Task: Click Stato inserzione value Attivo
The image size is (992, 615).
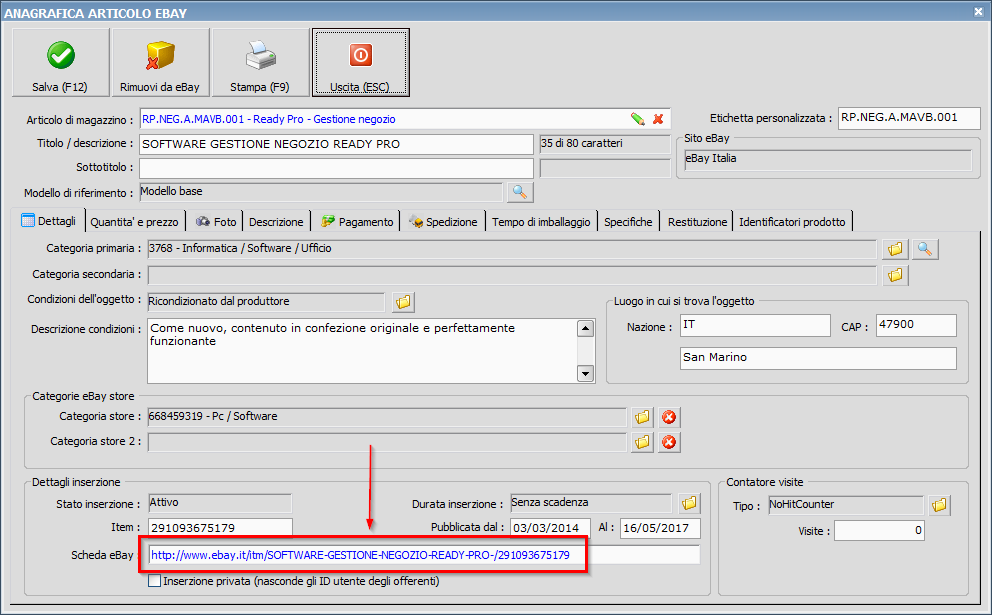Action: [220, 503]
